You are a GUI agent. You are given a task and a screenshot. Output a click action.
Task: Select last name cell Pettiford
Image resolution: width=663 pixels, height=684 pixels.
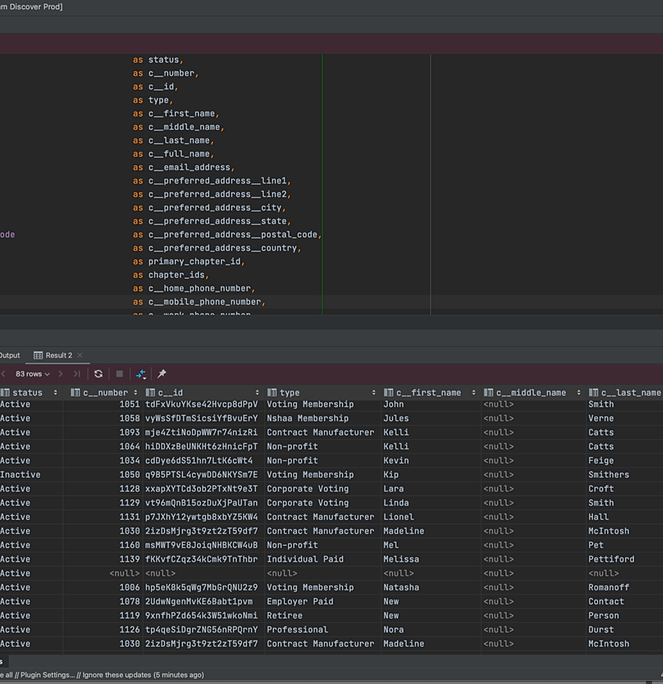click(x=611, y=559)
